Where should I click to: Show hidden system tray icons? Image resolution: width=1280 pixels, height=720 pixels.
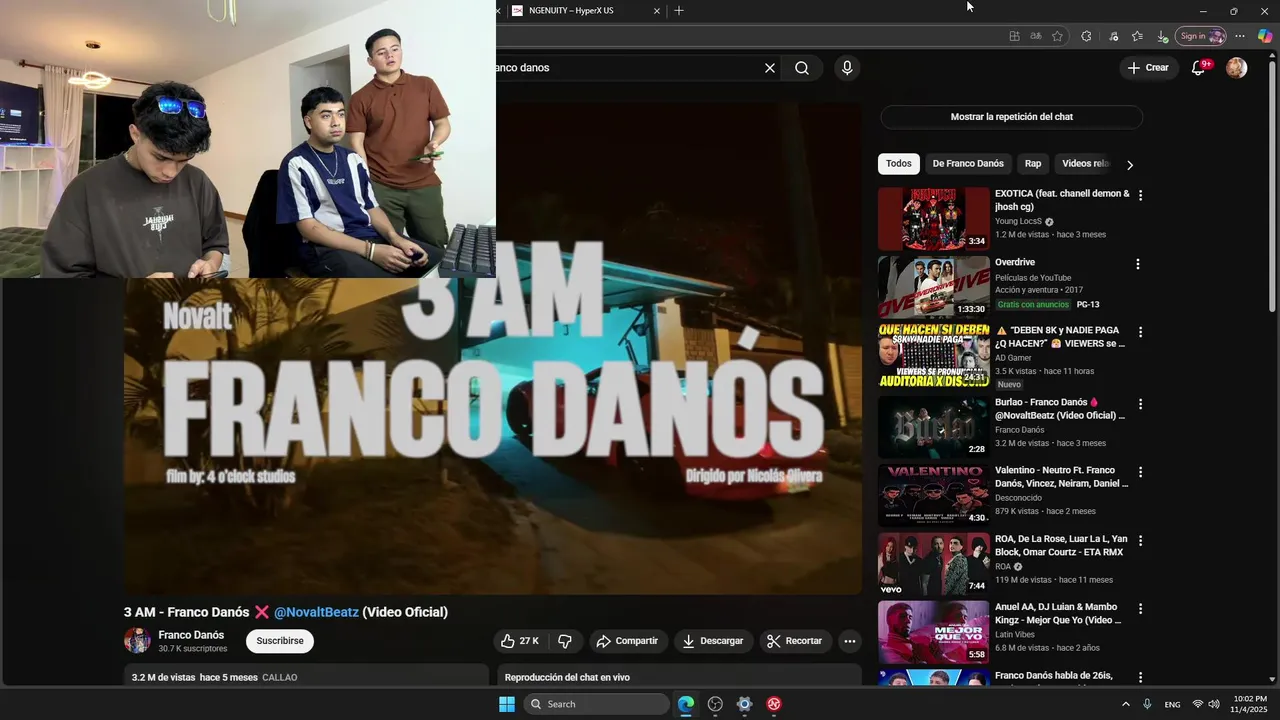1125,704
